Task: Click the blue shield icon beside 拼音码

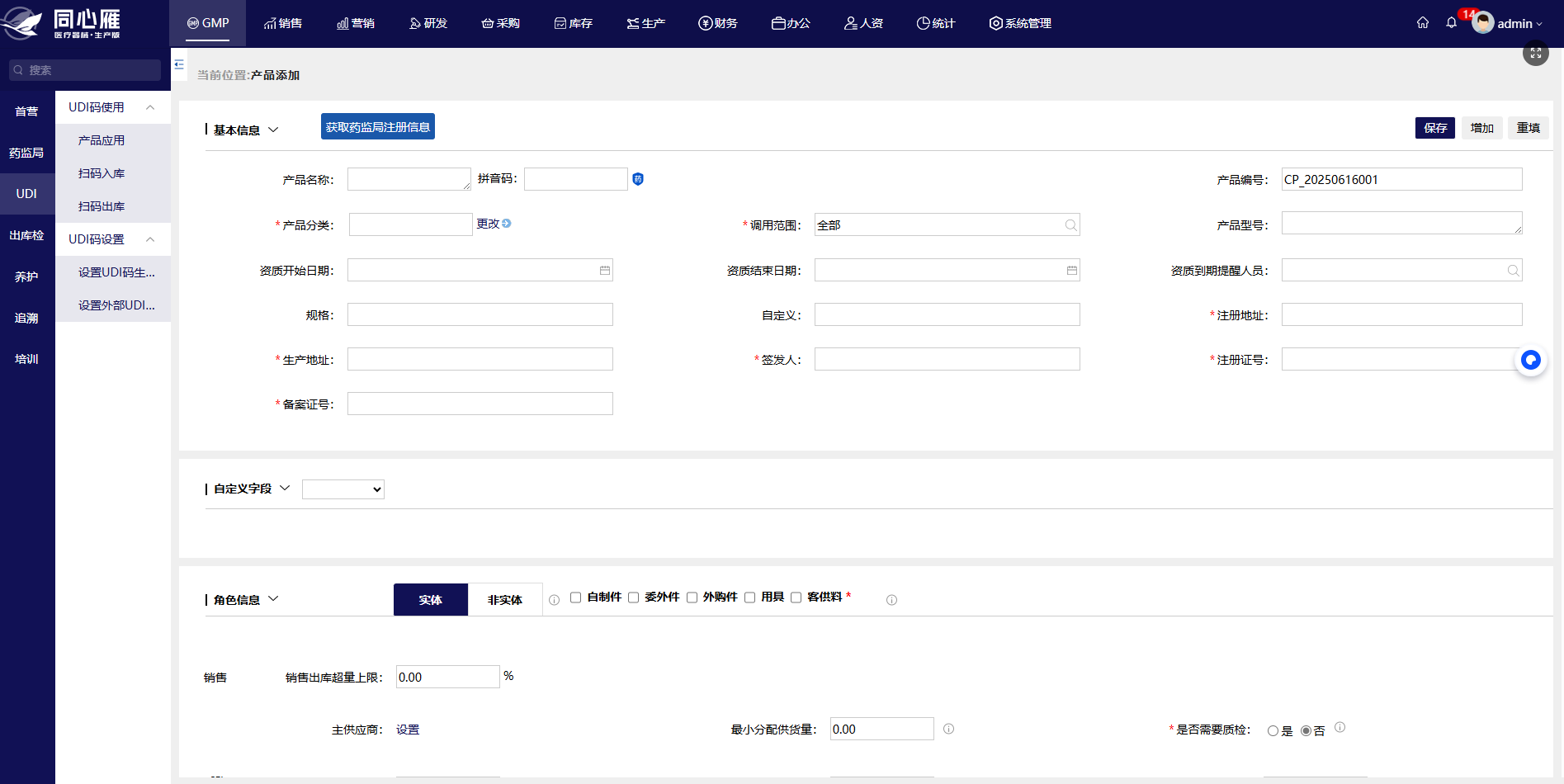Action: click(x=638, y=179)
